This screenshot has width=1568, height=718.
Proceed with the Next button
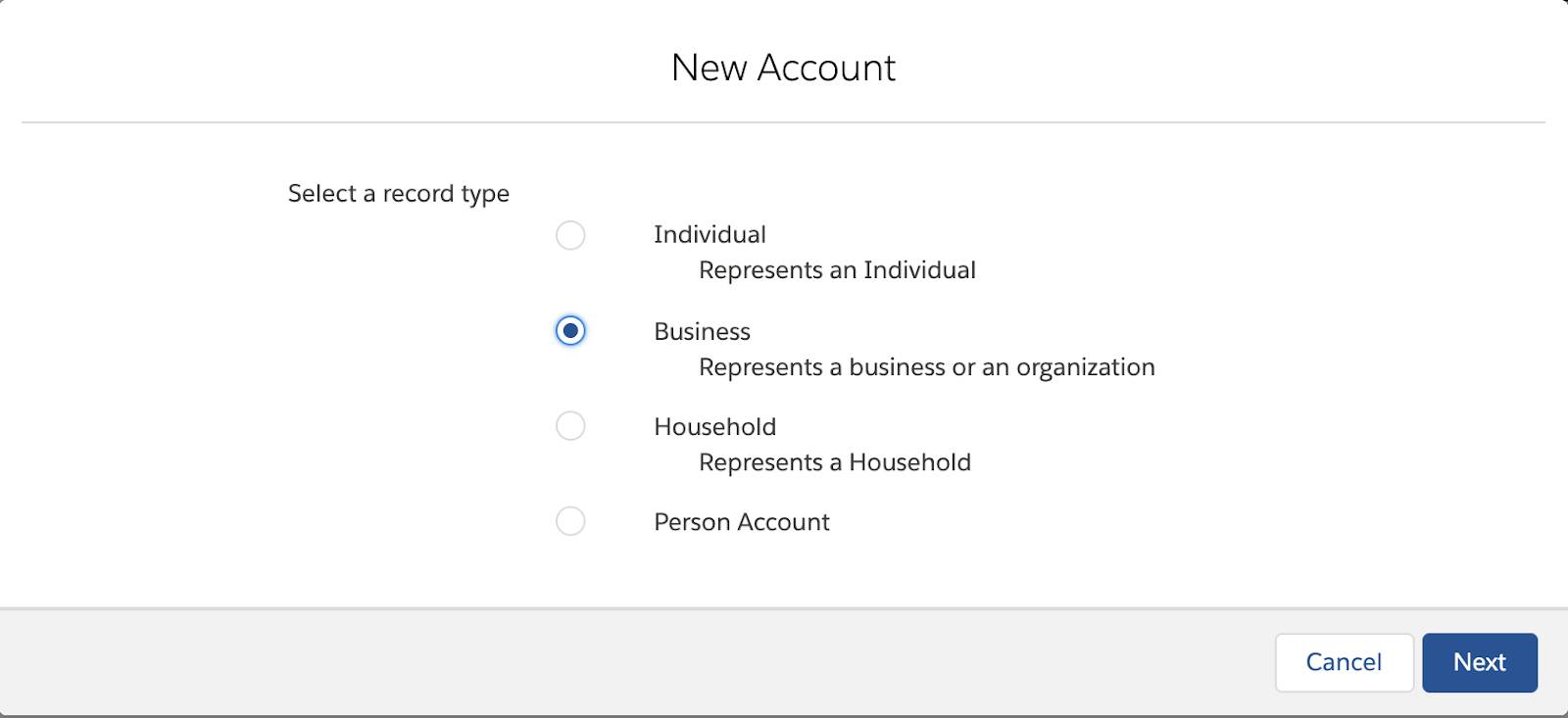(1479, 662)
